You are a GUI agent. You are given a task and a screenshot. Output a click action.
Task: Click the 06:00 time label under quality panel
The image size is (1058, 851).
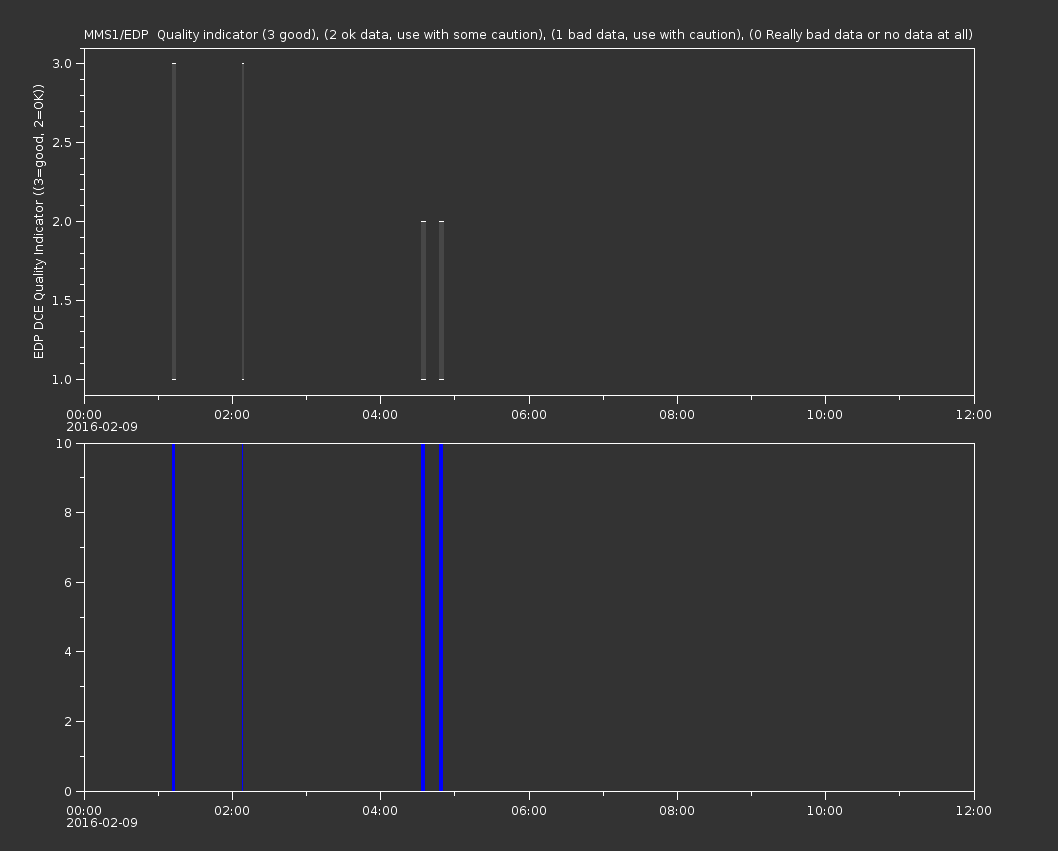[529, 414]
